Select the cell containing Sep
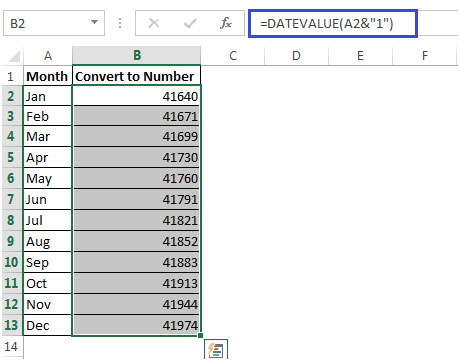460x361 pixels. pos(48,262)
